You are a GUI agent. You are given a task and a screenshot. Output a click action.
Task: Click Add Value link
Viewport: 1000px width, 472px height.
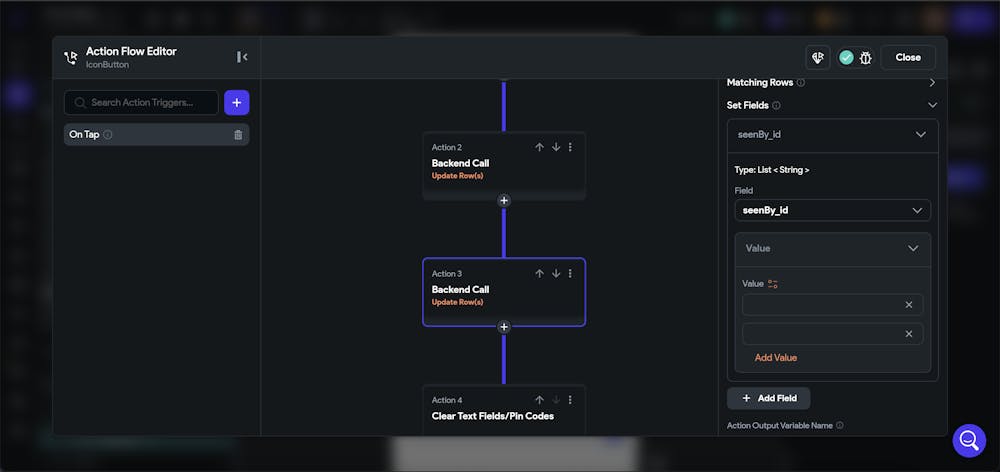point(776,358)
